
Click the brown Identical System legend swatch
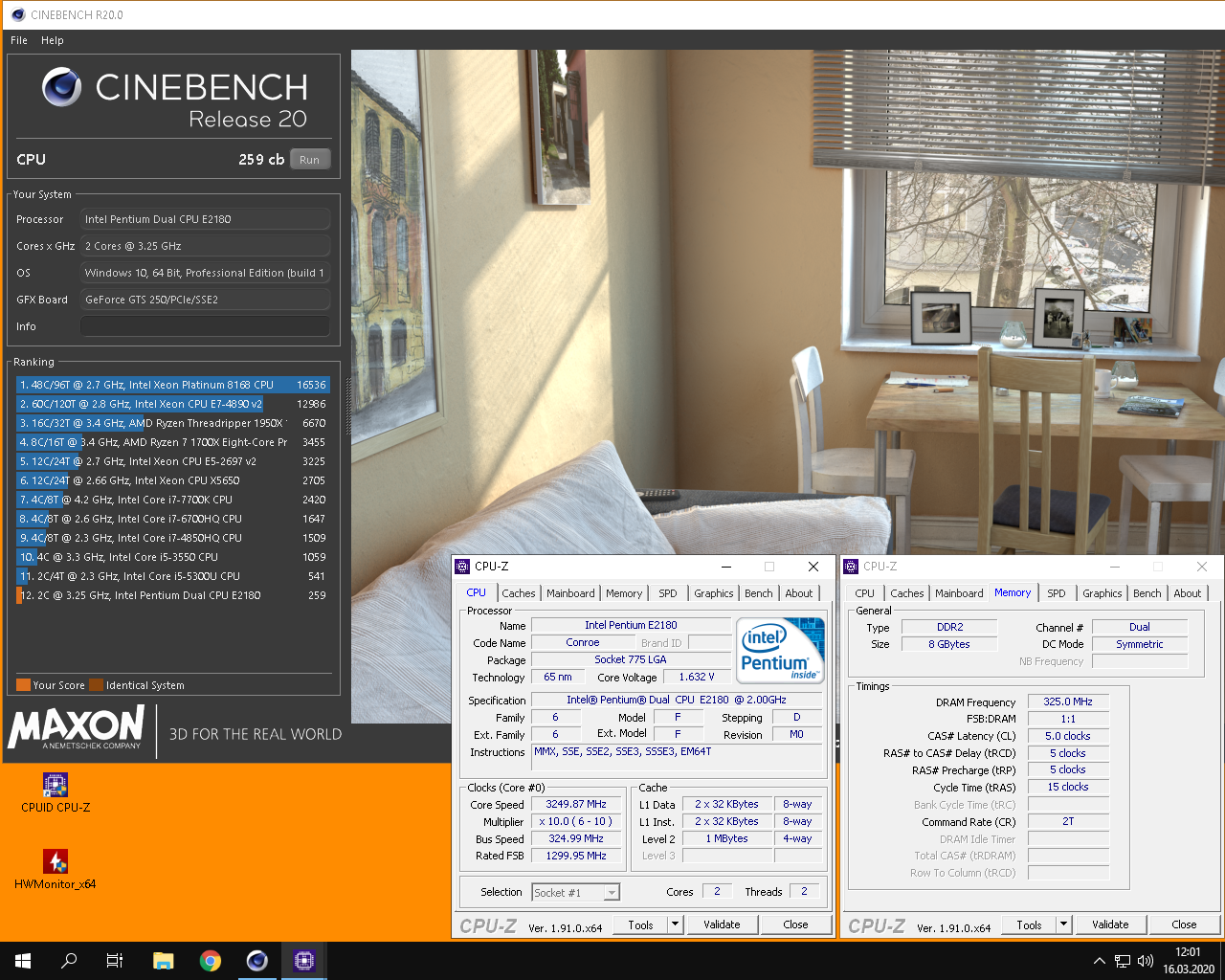click(x=96, y=685)
